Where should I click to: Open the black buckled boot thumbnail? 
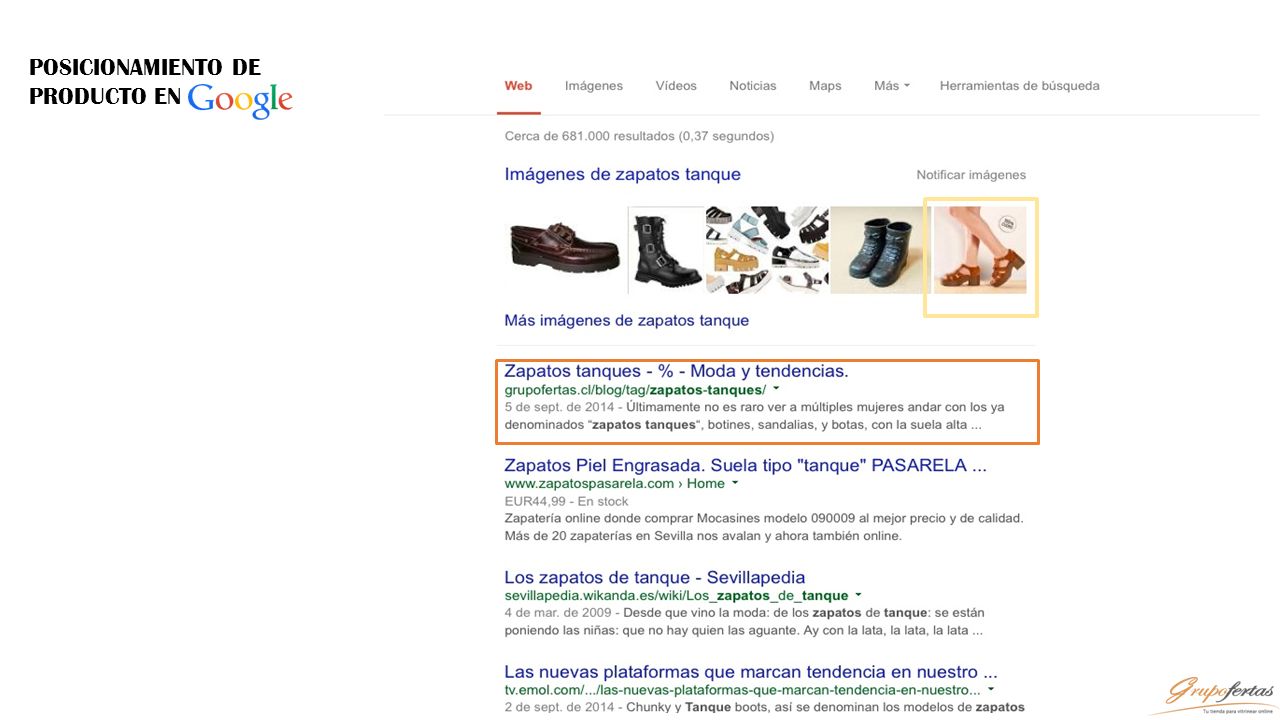tap(665, 250)
